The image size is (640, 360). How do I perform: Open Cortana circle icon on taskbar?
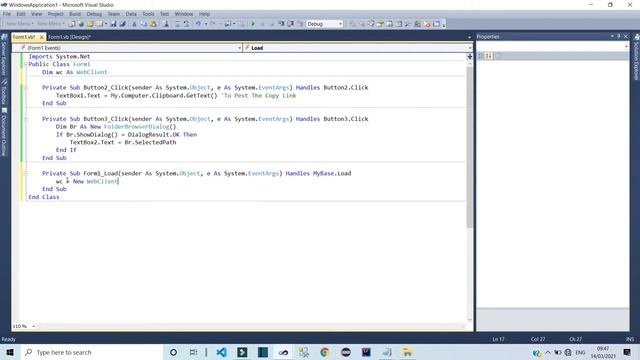pyautogui.click(x=173, y=352)
